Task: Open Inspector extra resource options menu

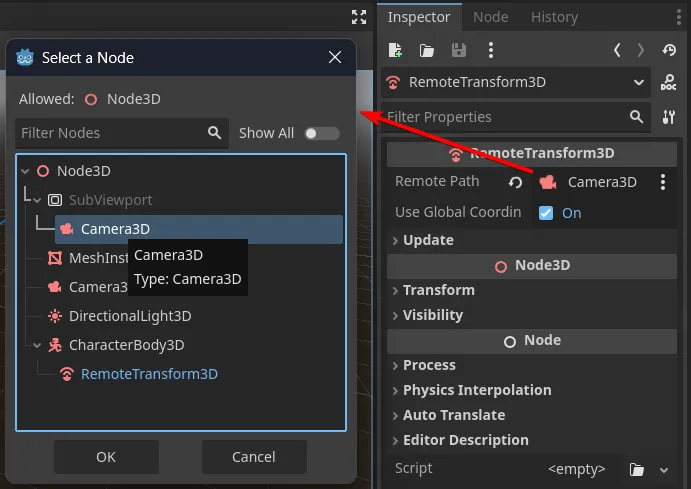Action: click(491, 50)
